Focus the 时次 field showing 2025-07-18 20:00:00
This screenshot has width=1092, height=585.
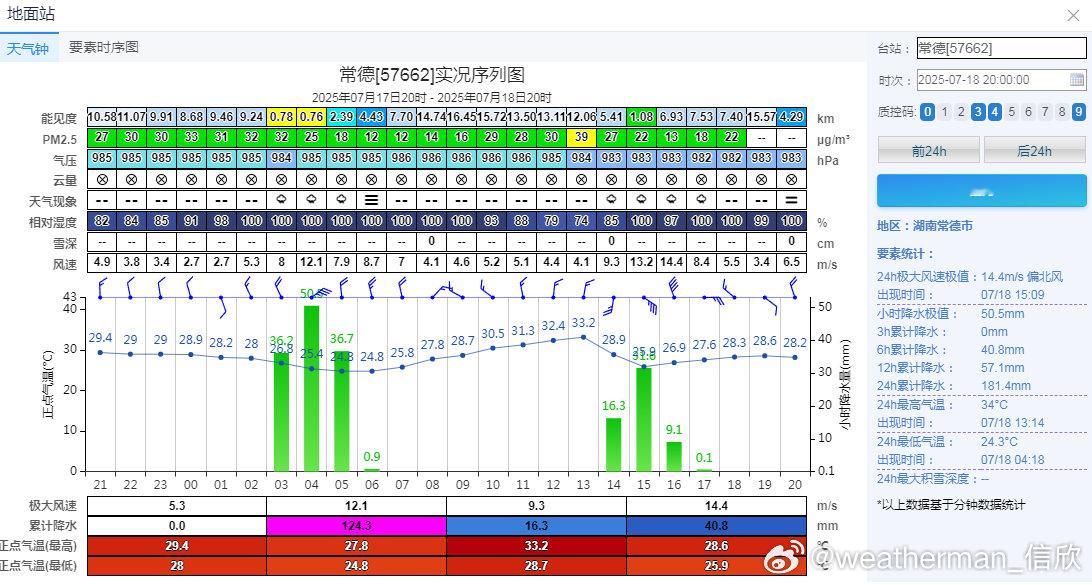(x=1001, y=79)
